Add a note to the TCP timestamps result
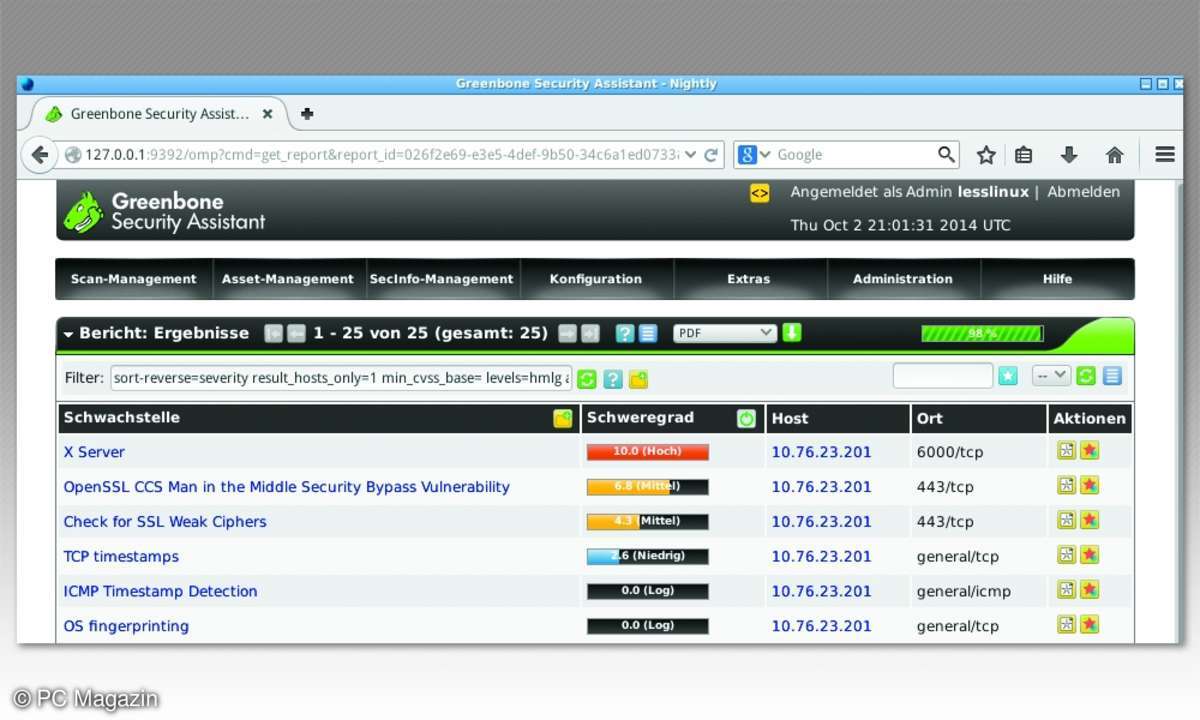The image size is (1200, 720). coord(1067,555)
